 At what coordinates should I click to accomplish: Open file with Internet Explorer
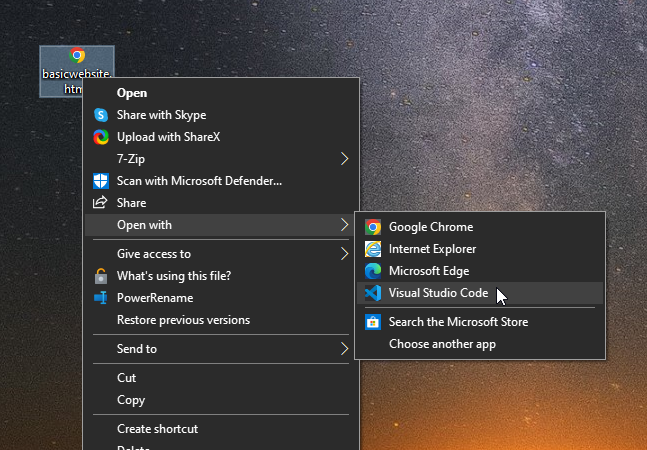click(x=480, y=249)
